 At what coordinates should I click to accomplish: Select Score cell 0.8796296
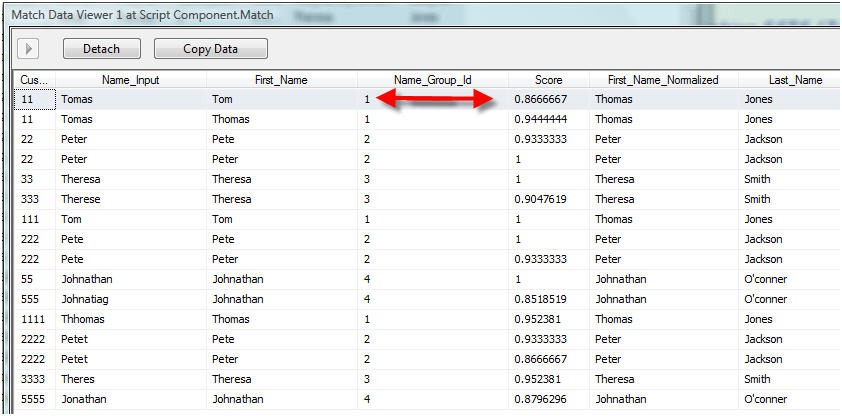(x=549, y=399)
